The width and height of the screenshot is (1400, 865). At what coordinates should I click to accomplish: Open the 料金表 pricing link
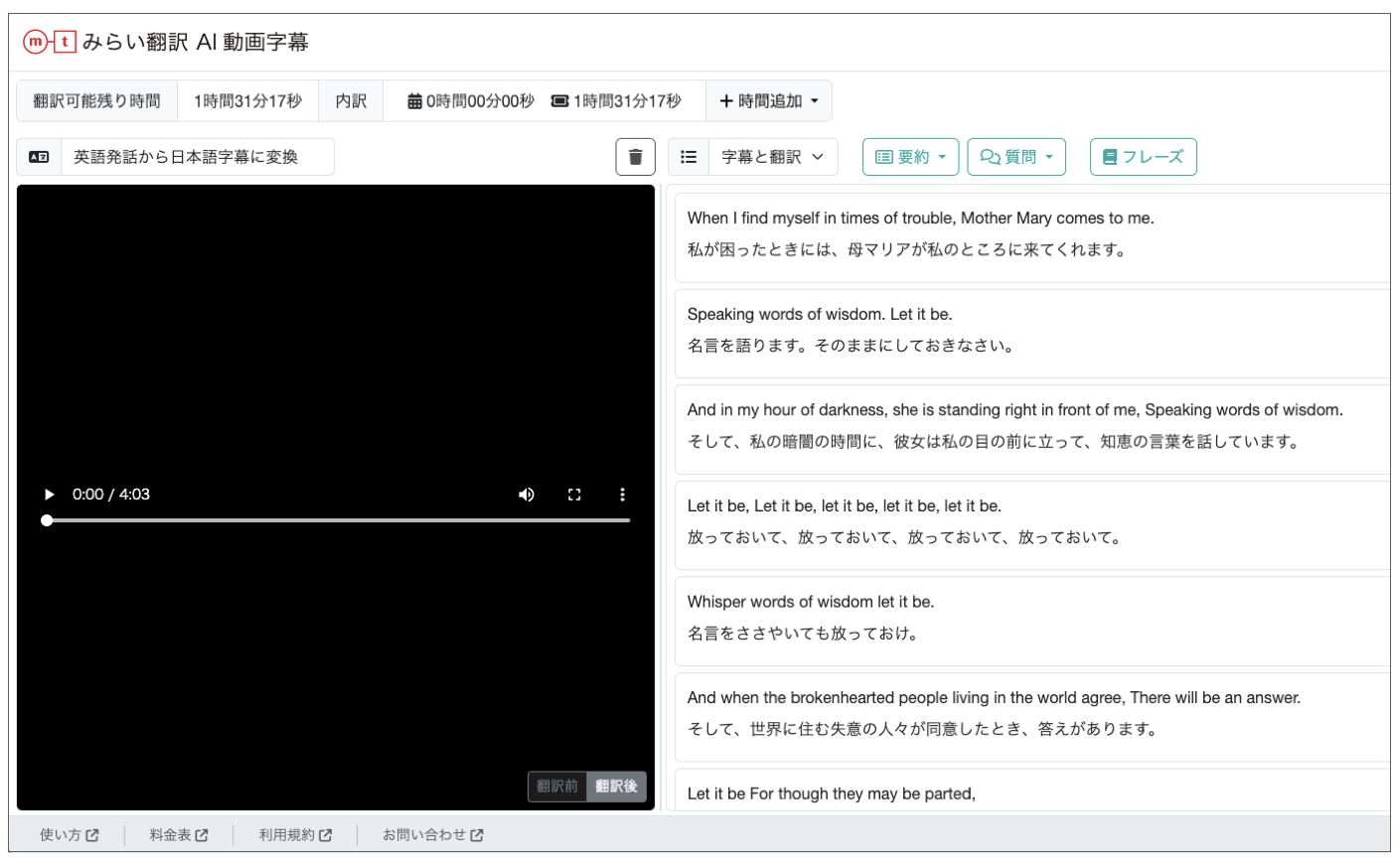(x=179, y=835)
